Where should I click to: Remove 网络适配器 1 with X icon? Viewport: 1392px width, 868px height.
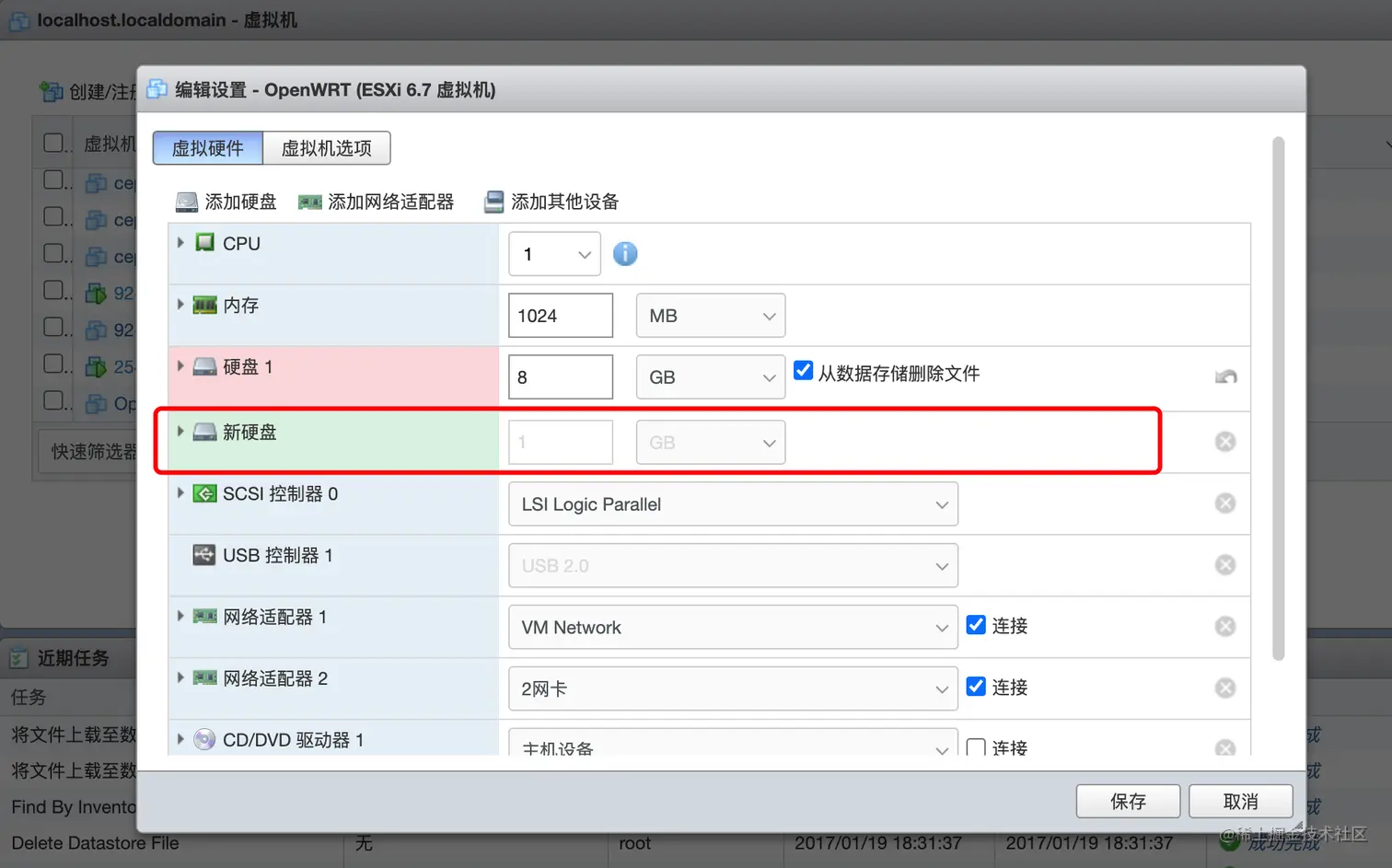(x=1225, y=627)
